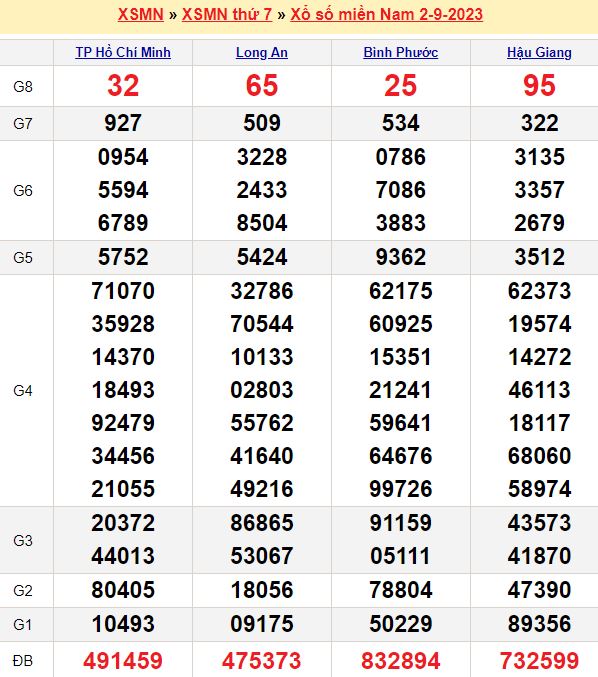Screen dimensions: 598x677
Task: Select G4 number 58974
Action: (x=539, y=489)
